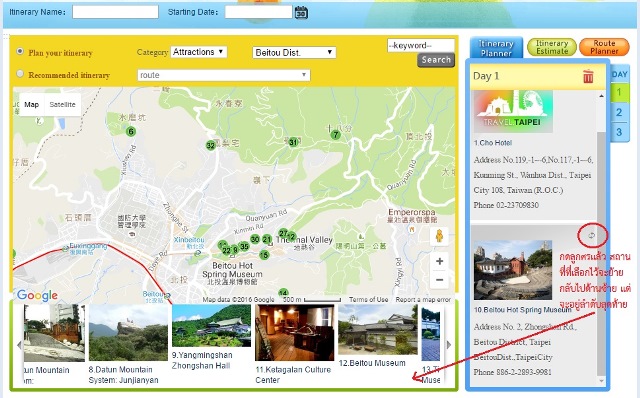Zoom out on the map
The image size is (640, 398).
pyautogui.click(x=440, y=280)
